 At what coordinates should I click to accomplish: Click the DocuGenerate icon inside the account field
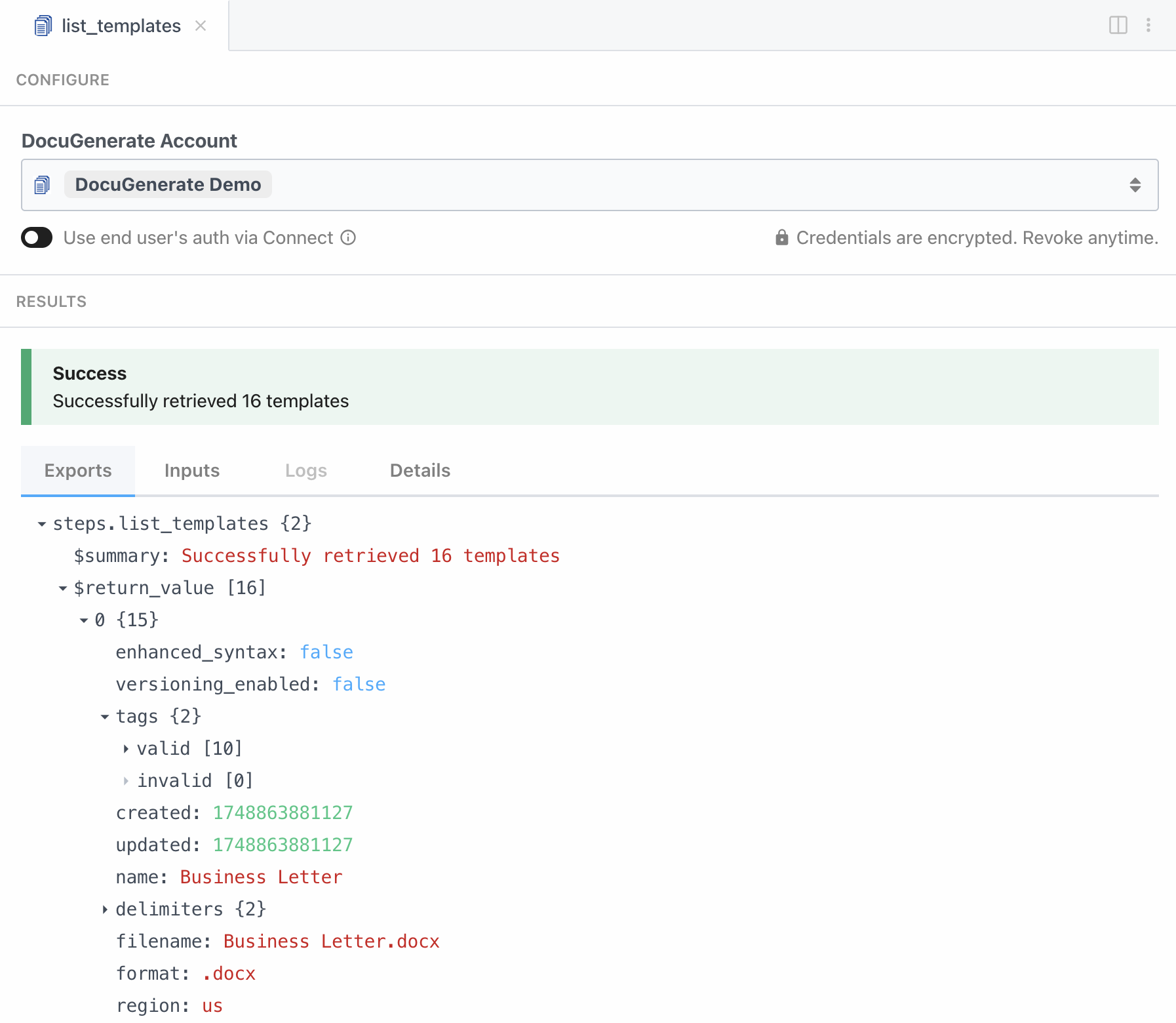point(42,184)
